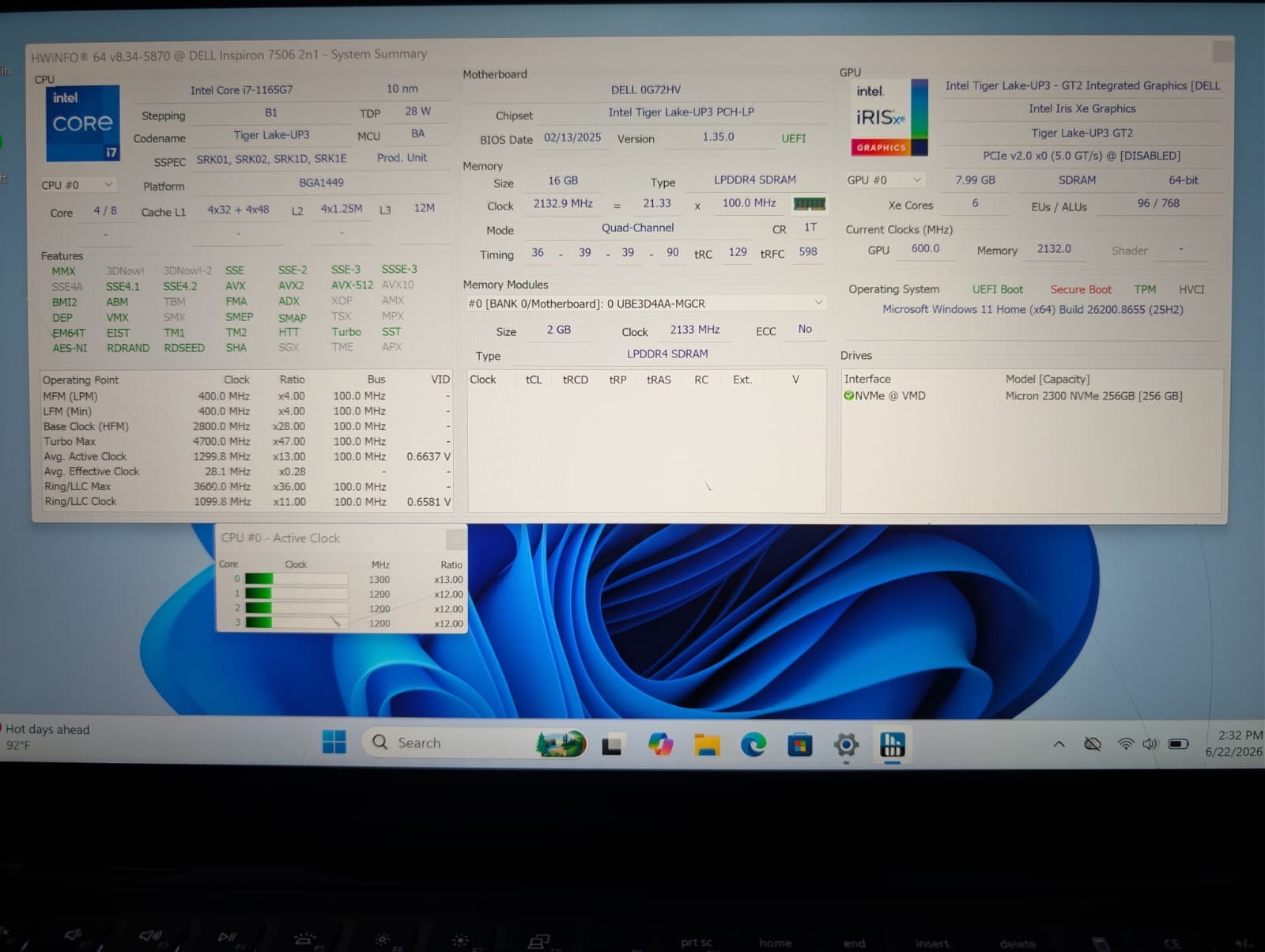Click the green check NVMe drive icon

coord(848,395)
